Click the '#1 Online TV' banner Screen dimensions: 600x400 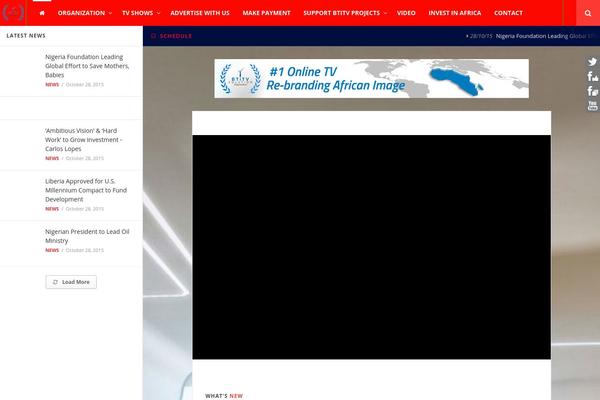(372, 78)
